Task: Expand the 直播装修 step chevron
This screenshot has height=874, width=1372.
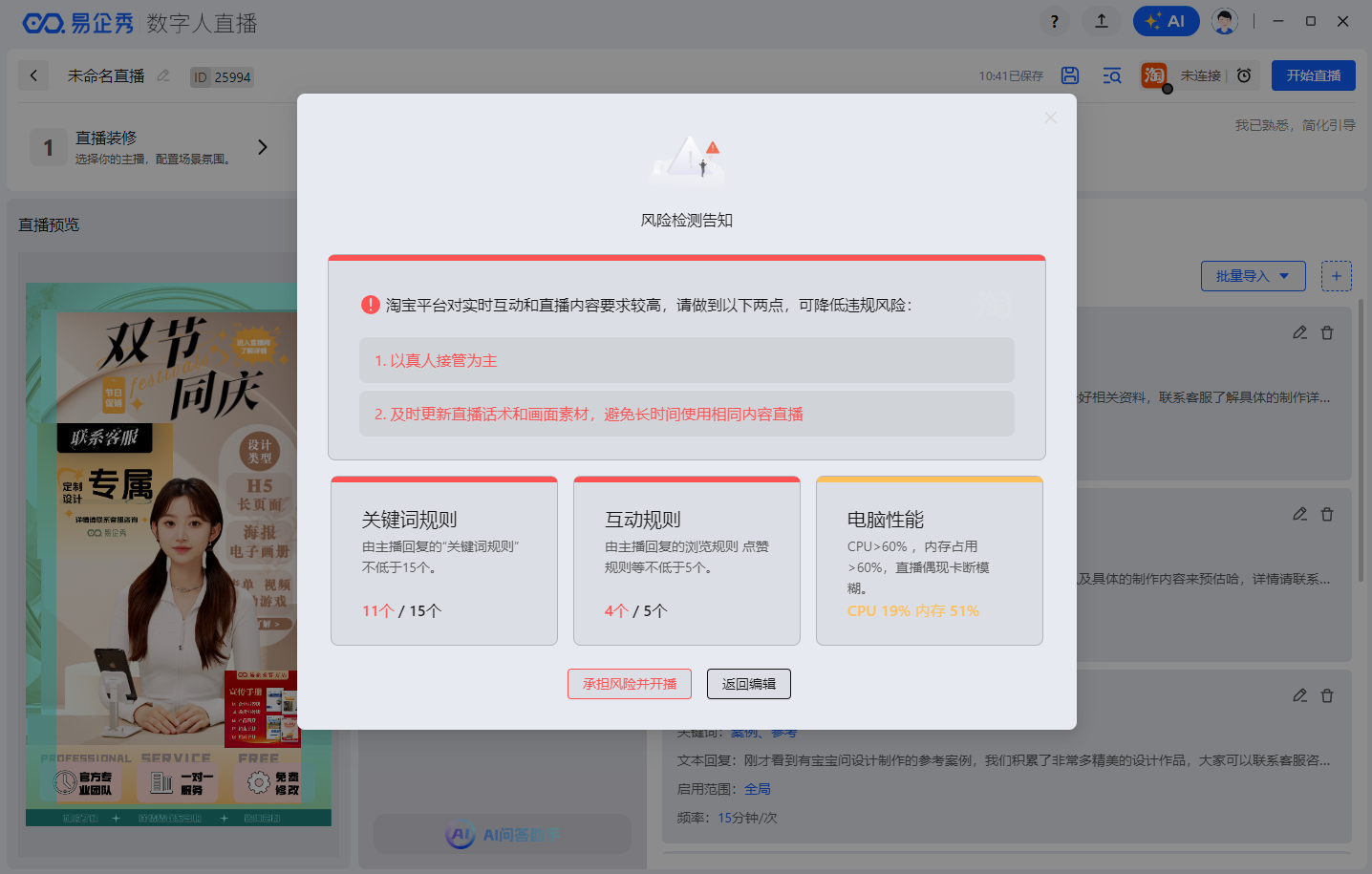Action: point(263,147)
